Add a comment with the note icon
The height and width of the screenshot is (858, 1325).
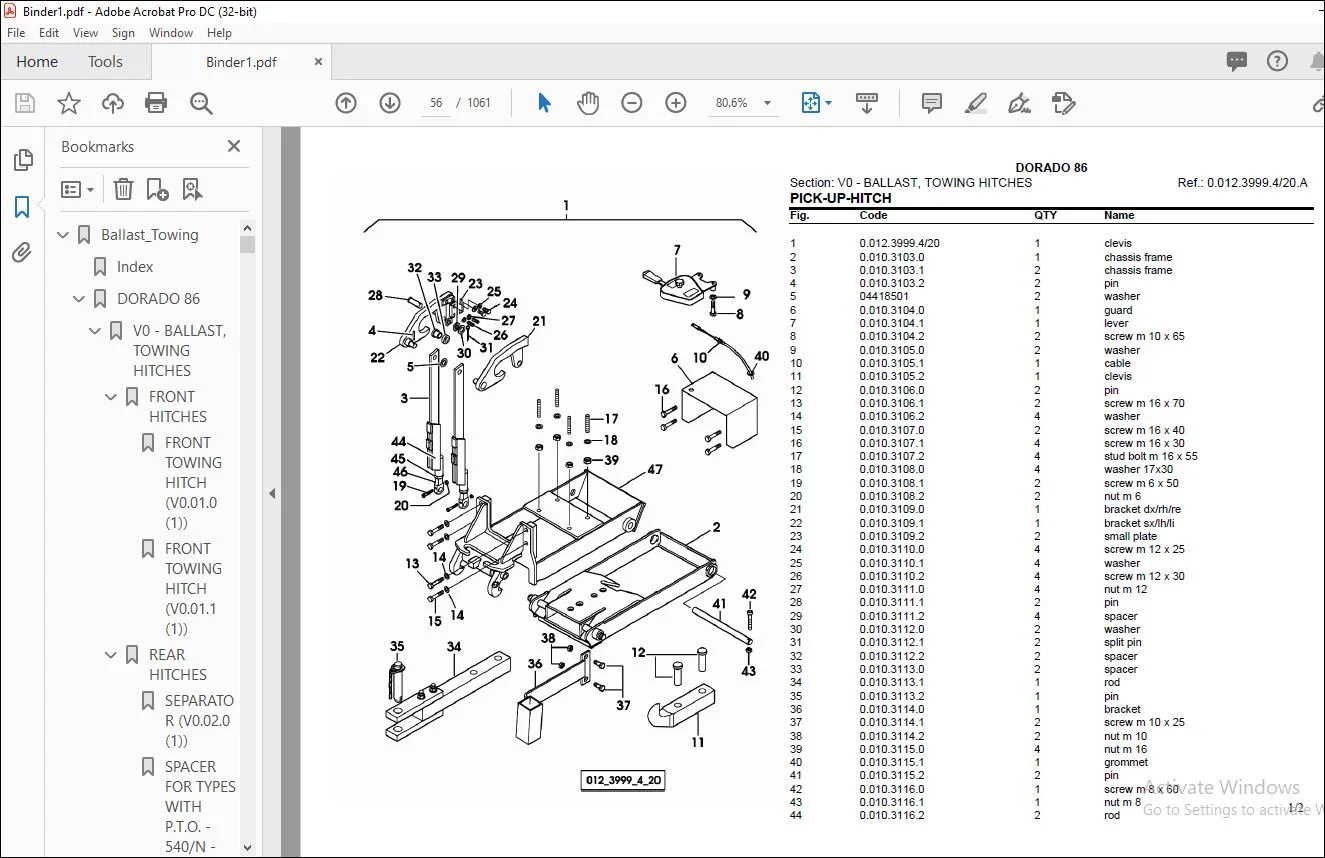point(932,103)
